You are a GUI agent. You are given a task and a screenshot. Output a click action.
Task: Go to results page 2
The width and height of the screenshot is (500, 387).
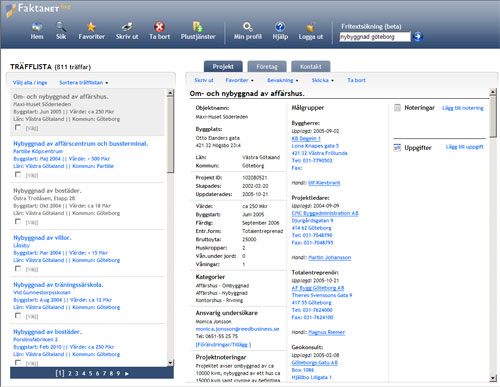click(70, 374)
